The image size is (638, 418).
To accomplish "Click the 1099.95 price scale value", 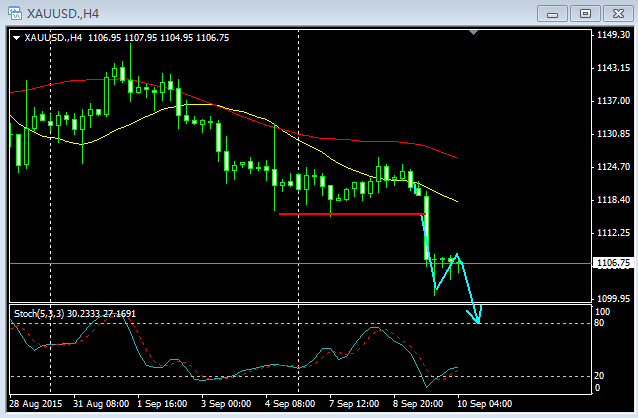I will tap(613, 299).
